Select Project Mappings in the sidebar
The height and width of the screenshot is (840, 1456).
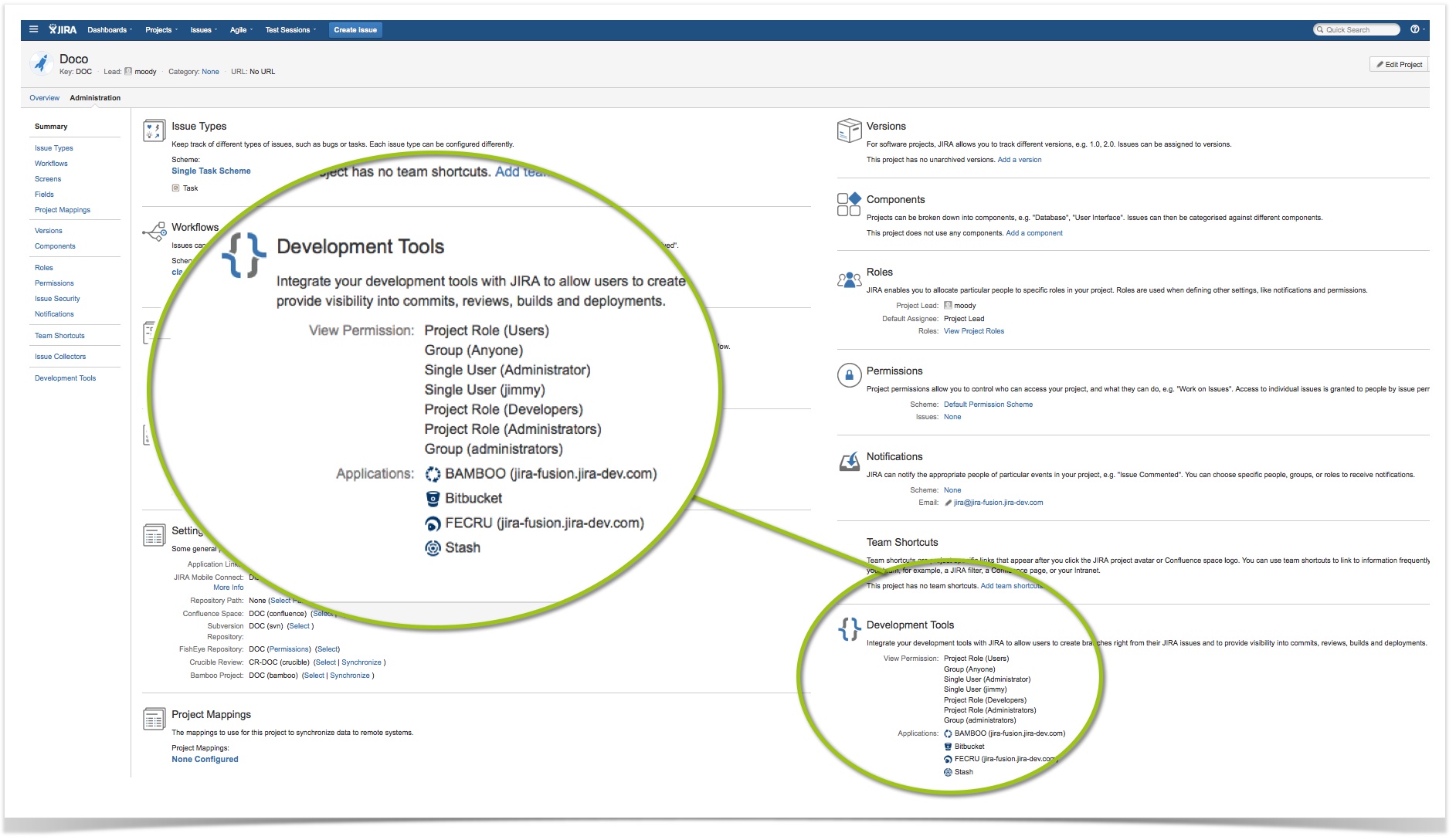point(63,210)
